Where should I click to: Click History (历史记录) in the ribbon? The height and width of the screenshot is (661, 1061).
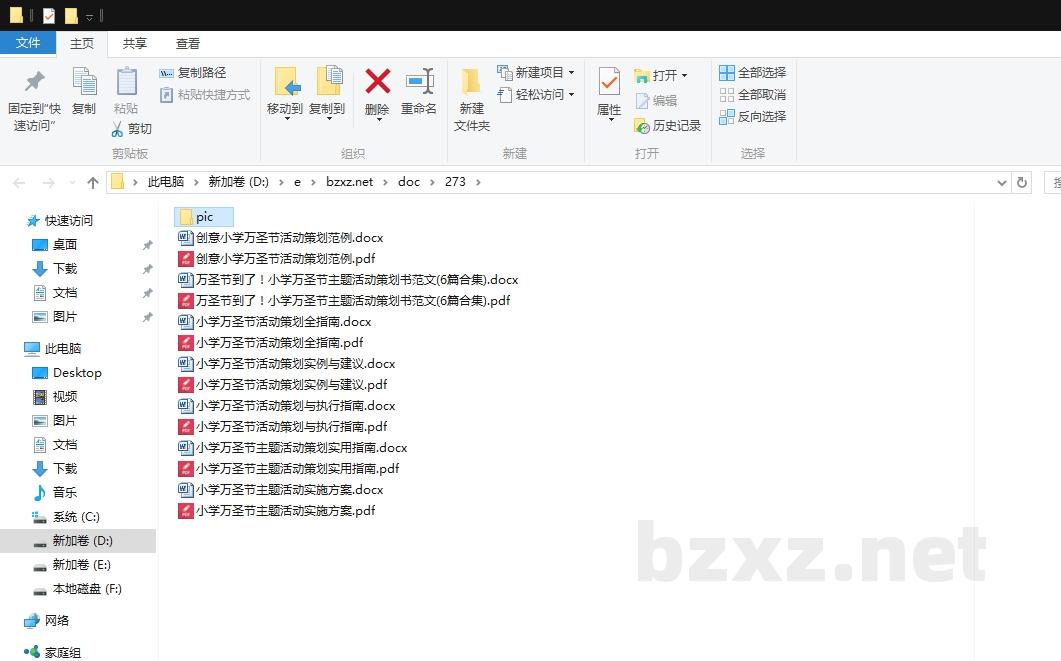pyautogui.click(x=668, y=126)
